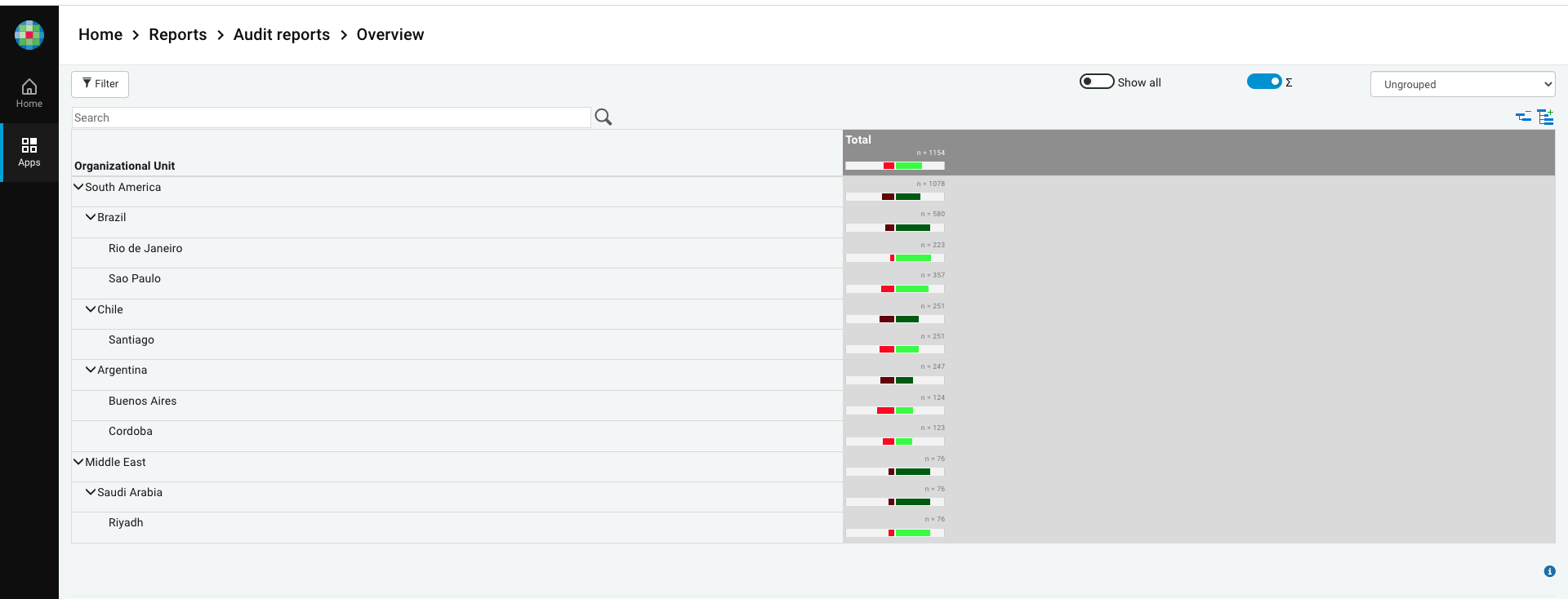Viewport: 1568px width, 599px height.
Task: Collapse the Argentina tree node
Action: 91,370
